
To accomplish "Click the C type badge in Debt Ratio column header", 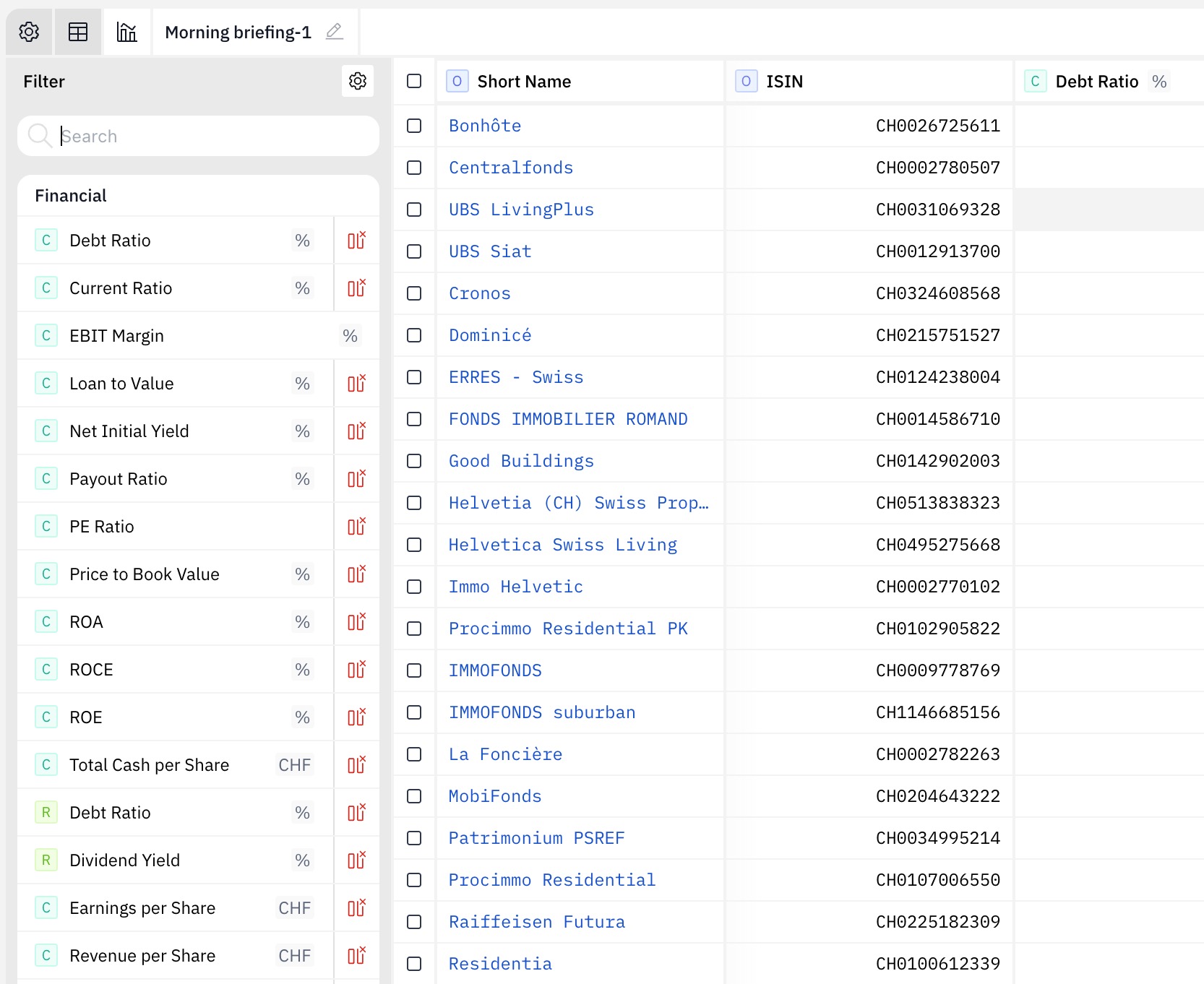I will pyautogui.click(x=1035, y=81).
